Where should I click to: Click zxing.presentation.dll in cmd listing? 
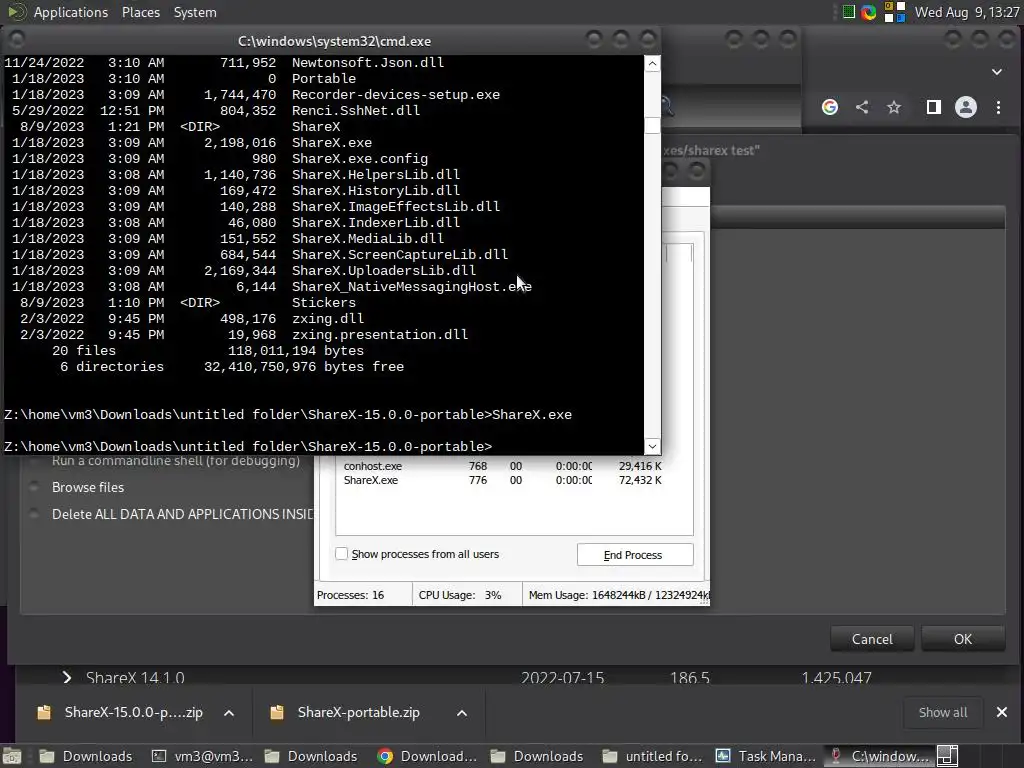point(379,334)
